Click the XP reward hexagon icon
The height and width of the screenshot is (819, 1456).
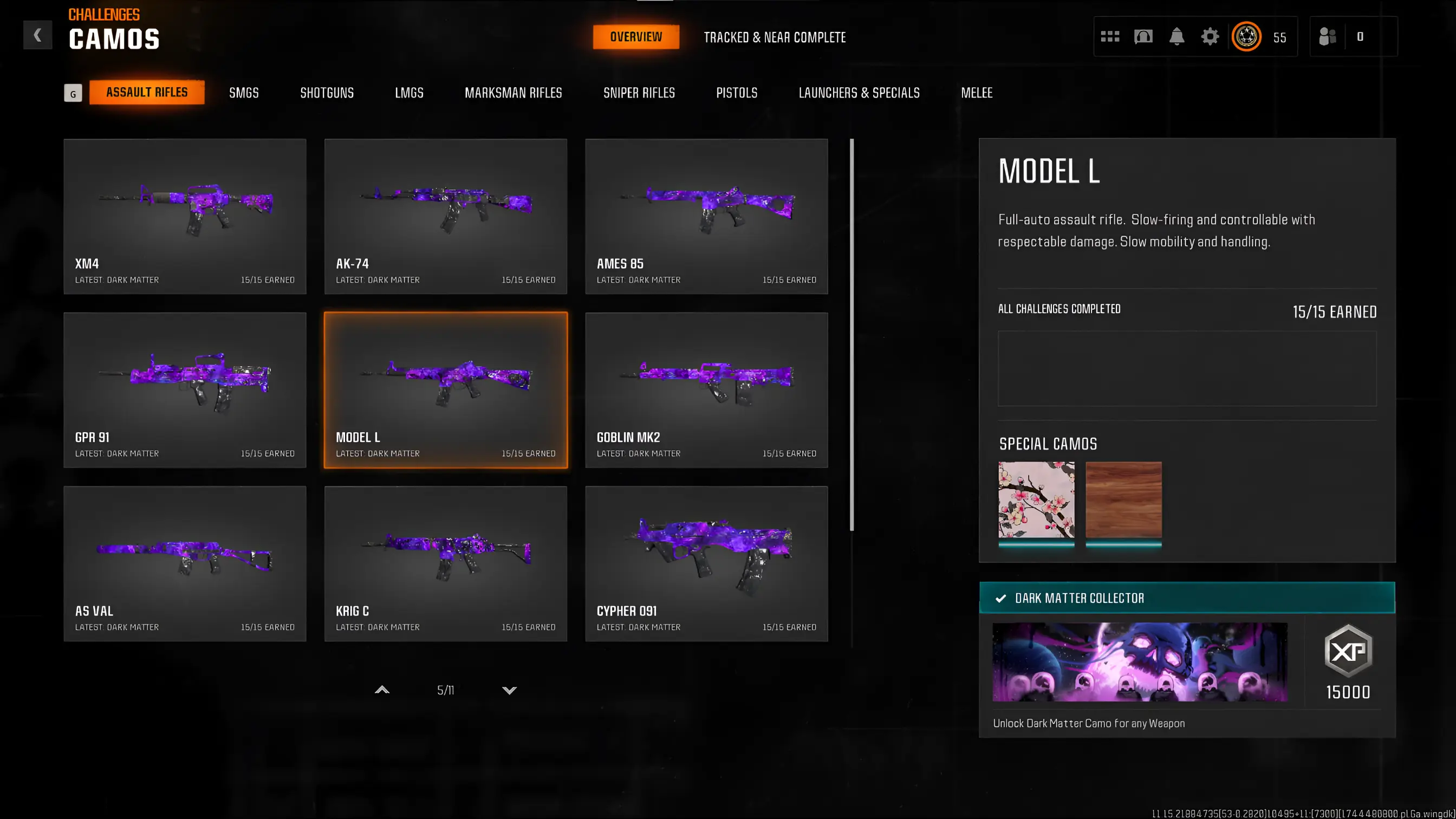click(x=1348, y=651)
